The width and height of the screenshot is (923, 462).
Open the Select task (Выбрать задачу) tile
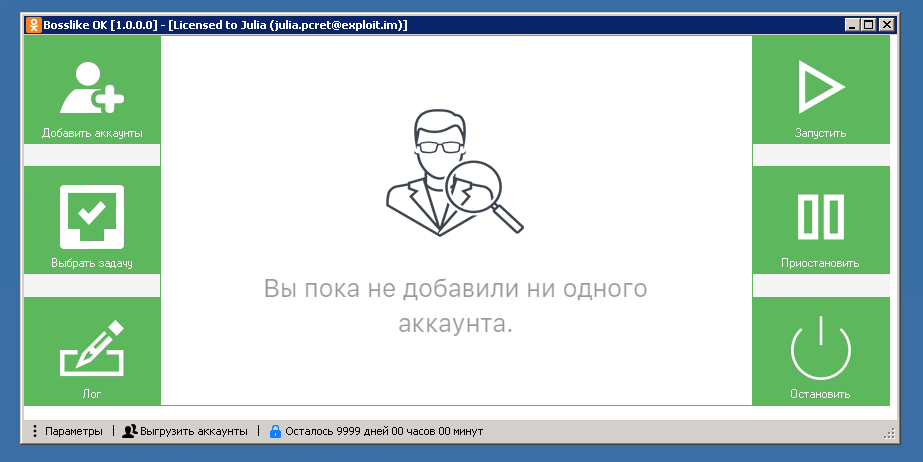(x=92, y=220)
